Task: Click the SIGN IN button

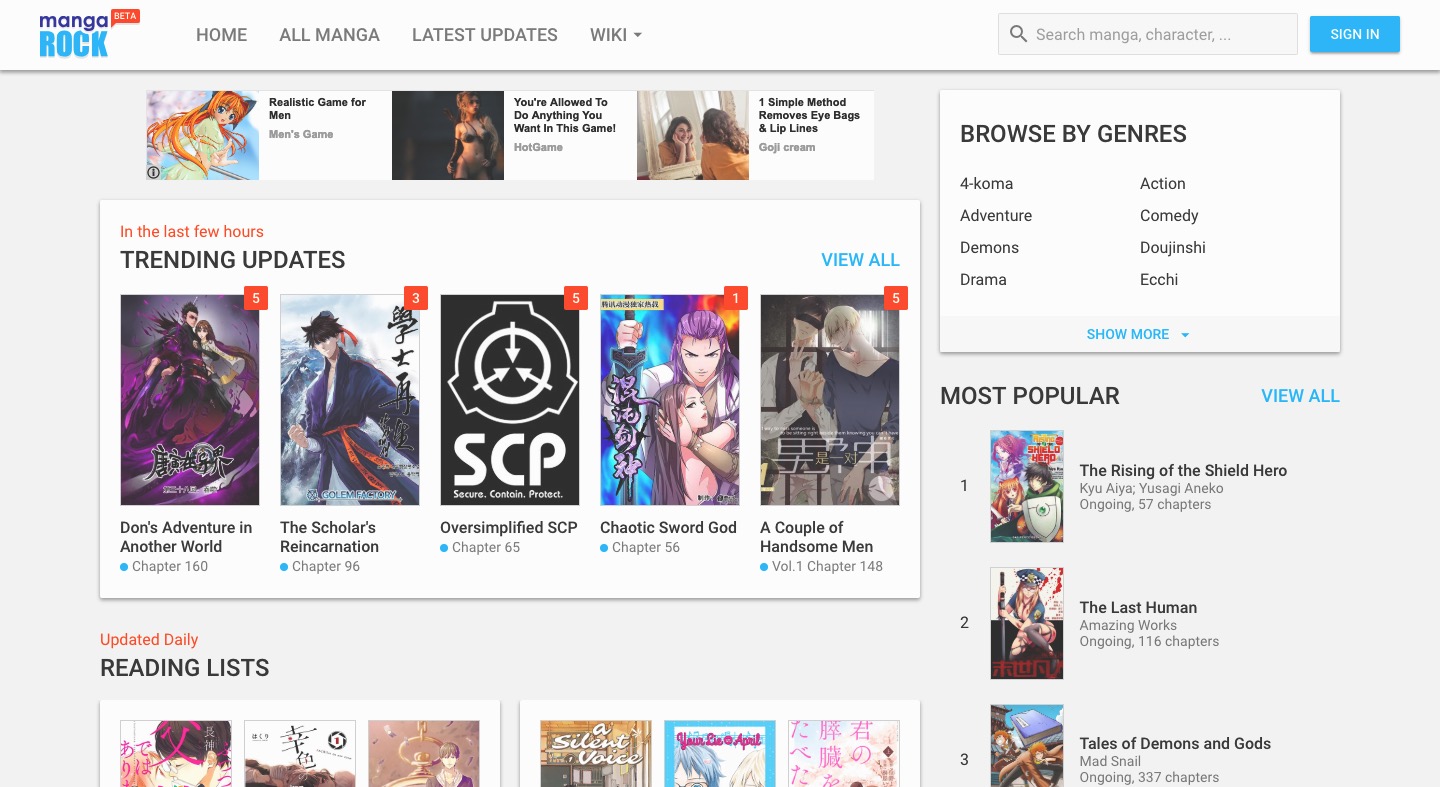Action: point(1355,34)
